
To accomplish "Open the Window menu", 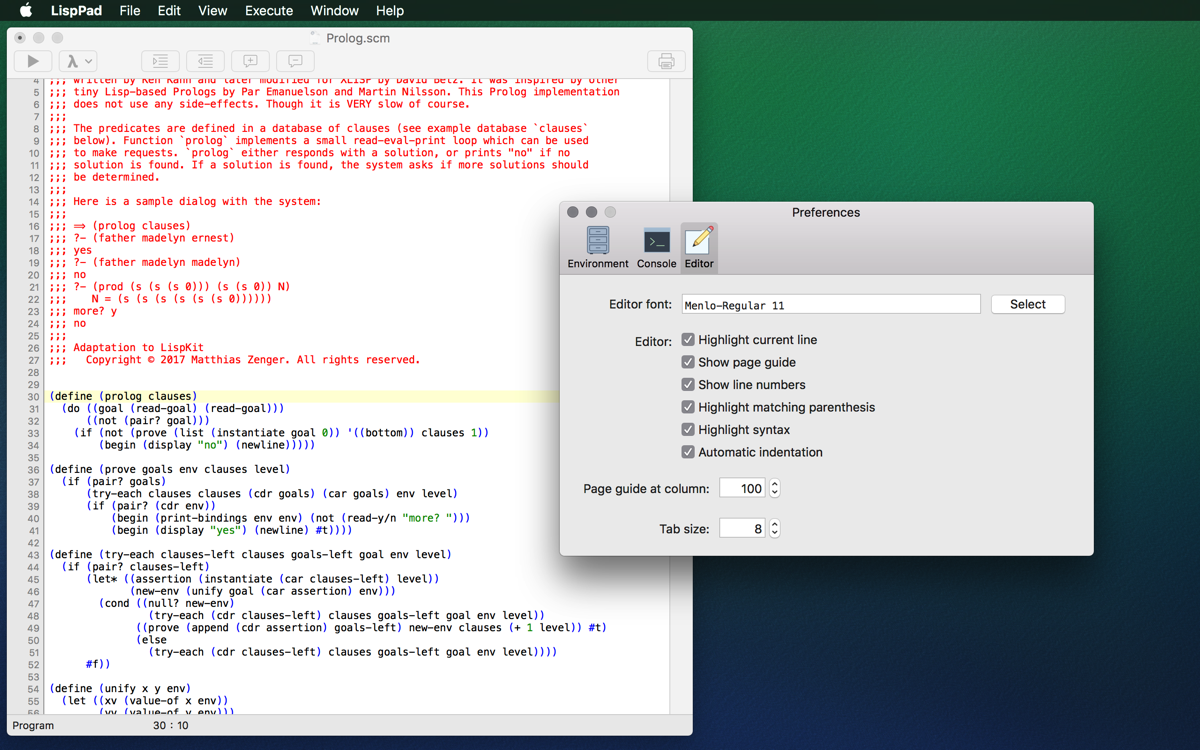I will (334, 11).
